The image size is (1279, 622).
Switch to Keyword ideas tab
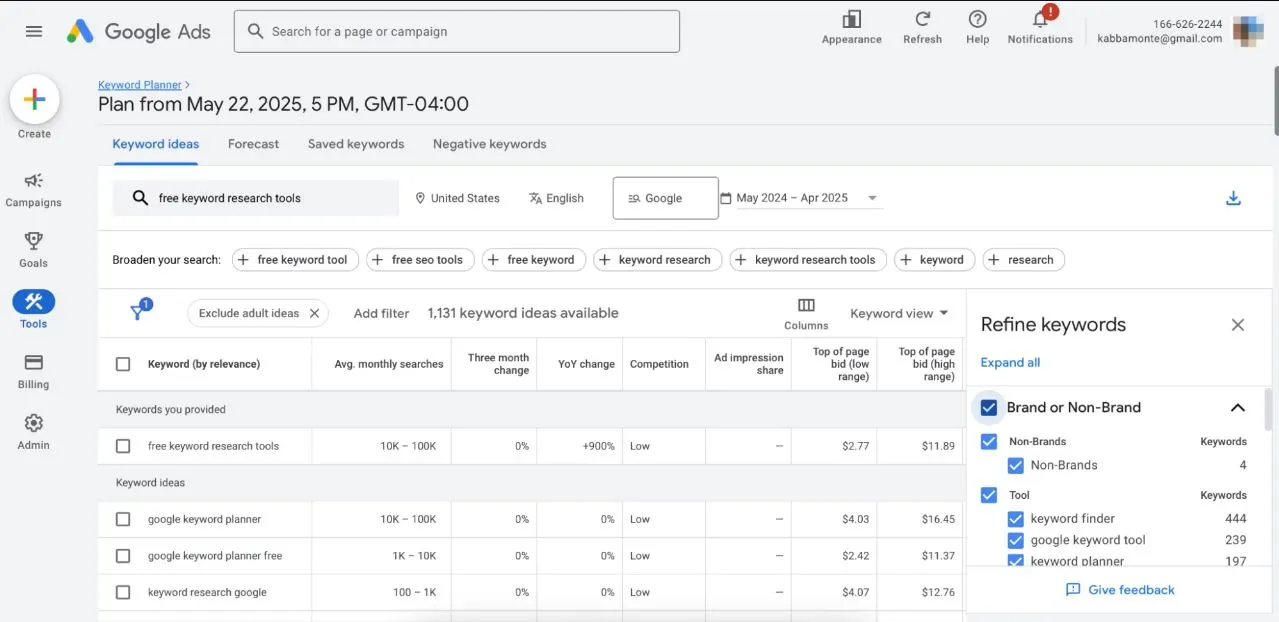(x=156, y=144)
